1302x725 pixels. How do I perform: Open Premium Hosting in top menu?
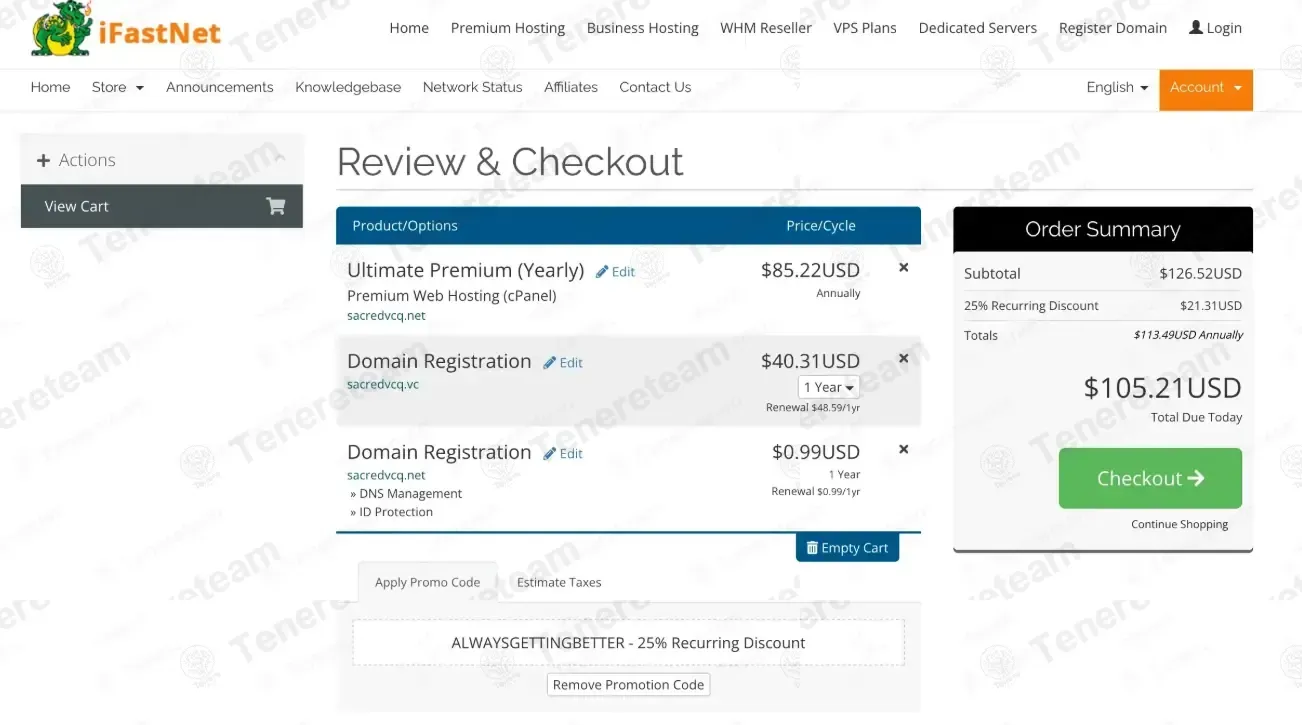(x=508, y=28)
